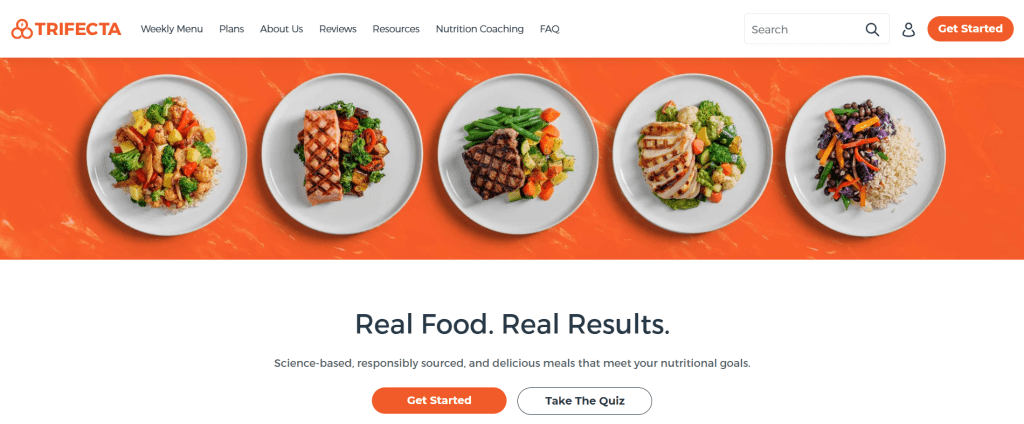The height and width of the screenshot is (424, 1024).
Task: Open the user account profile icon
Action: tap(908, 29)
